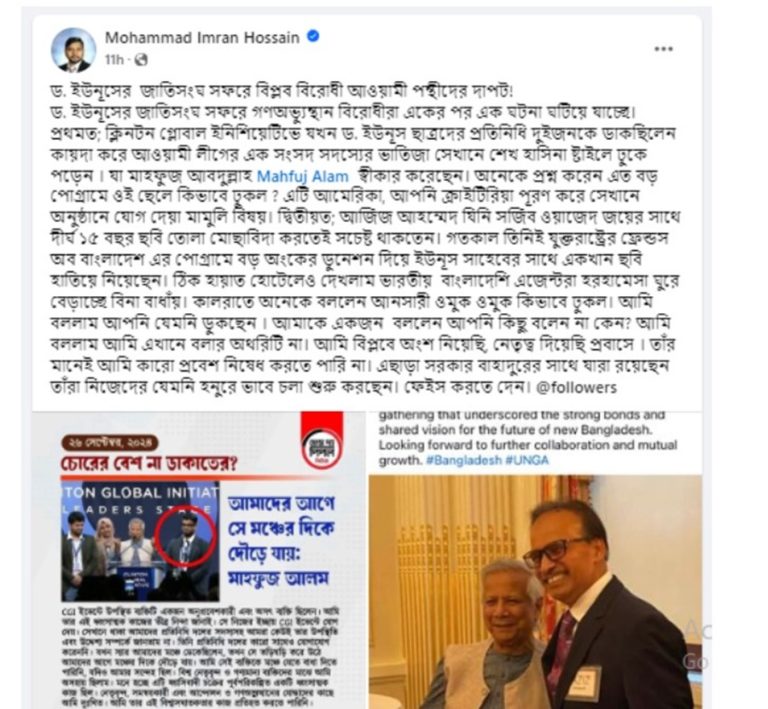Open the three-dot post options menu
The height and width of the screenshot is (709, 768).
(x=663, y=49)
